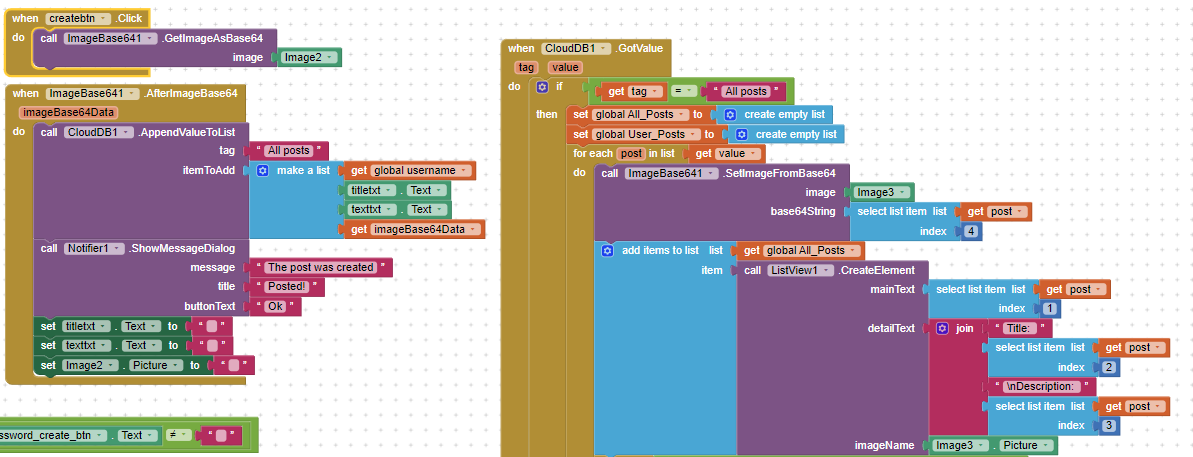Click the index number 4 block
Screen dimensions: 1193x457
point(972,232)
